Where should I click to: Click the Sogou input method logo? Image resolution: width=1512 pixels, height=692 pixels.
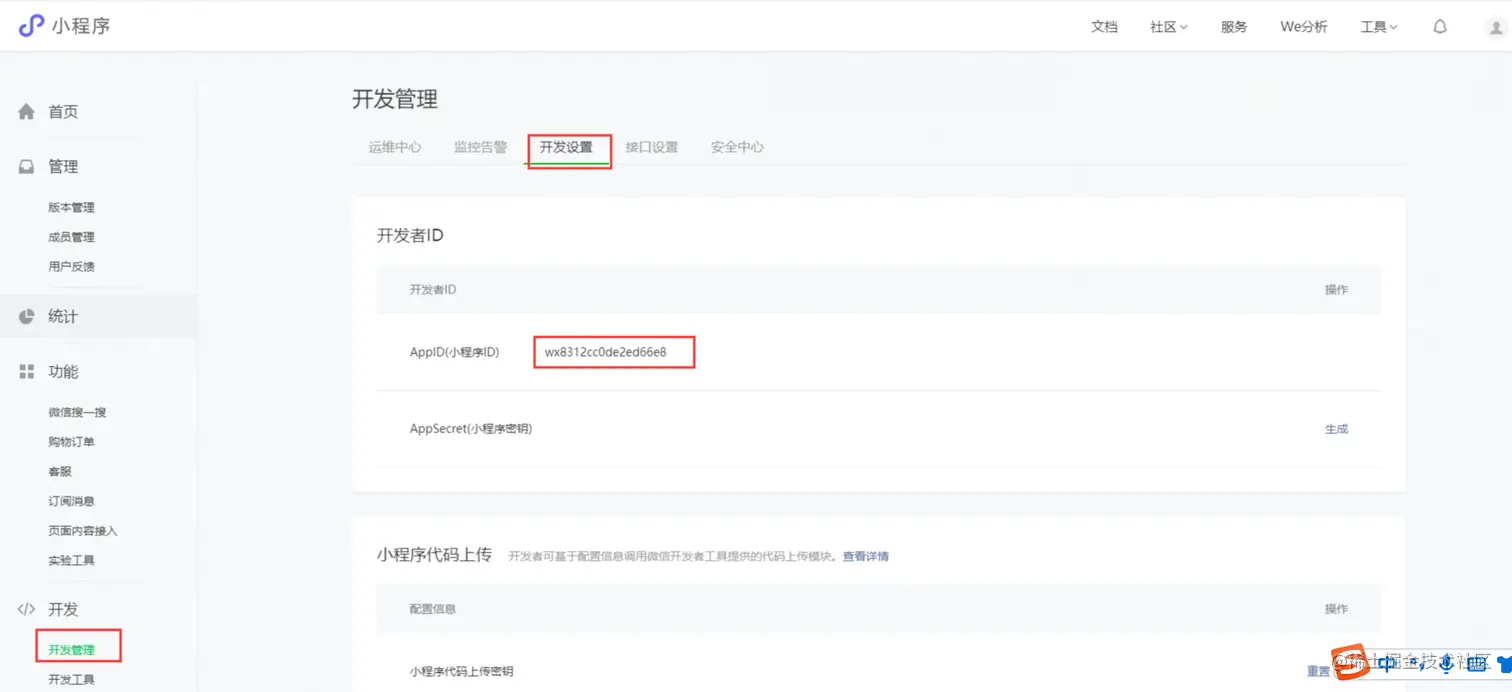[x=1352, y=664]
